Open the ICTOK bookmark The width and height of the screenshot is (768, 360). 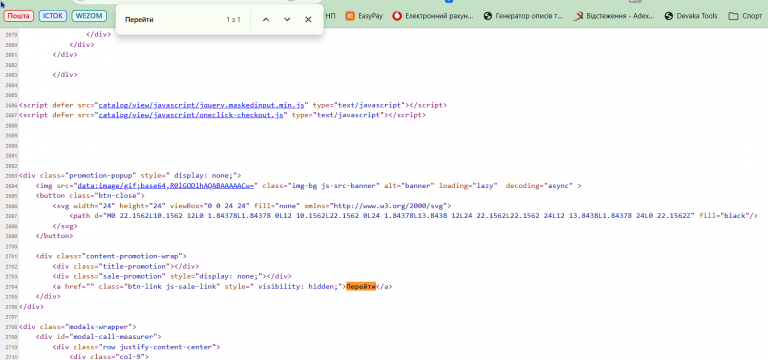53,16
